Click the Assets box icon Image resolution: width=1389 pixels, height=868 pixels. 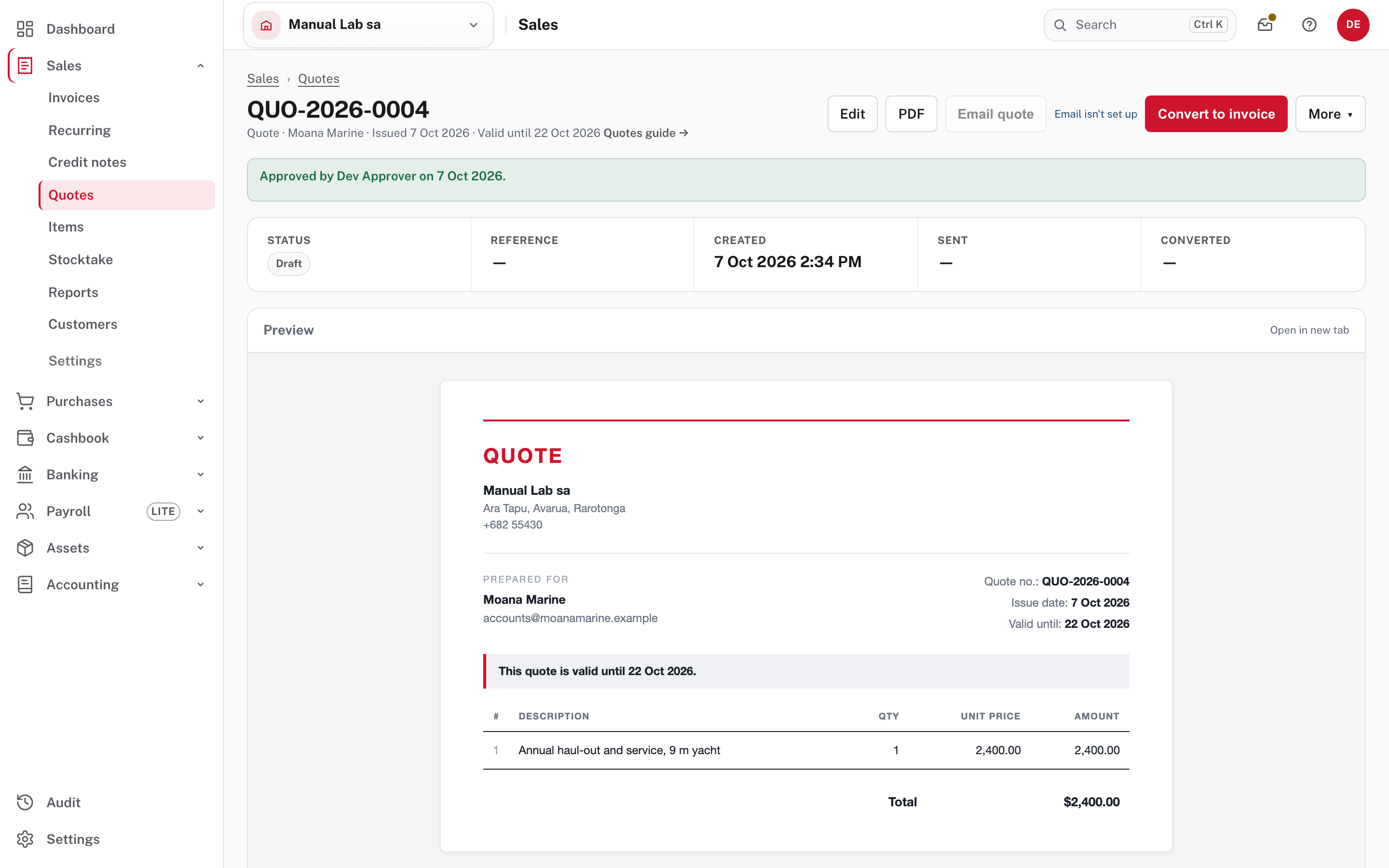coord(25,548)
